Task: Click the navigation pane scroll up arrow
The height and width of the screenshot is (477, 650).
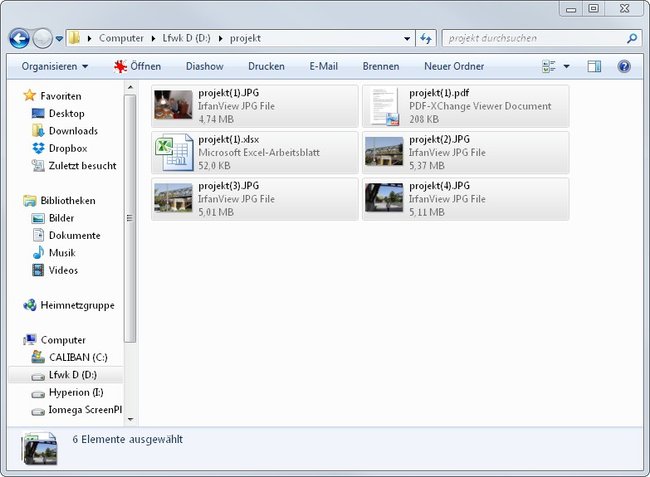Action: (130, 87)
